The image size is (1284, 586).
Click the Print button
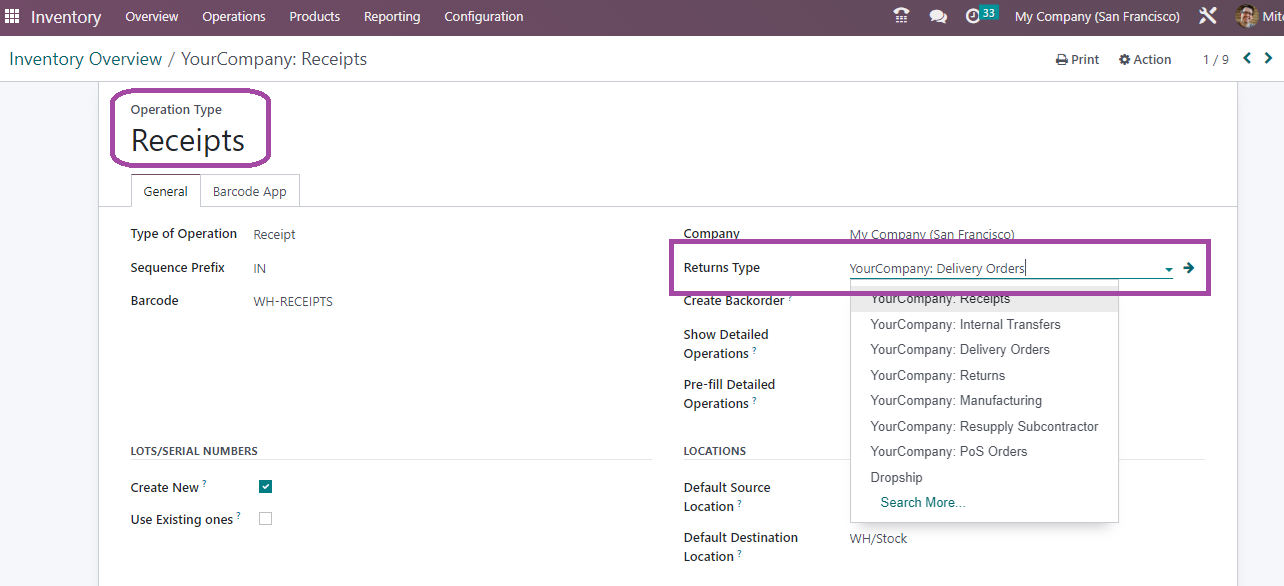coord(1077,60)
